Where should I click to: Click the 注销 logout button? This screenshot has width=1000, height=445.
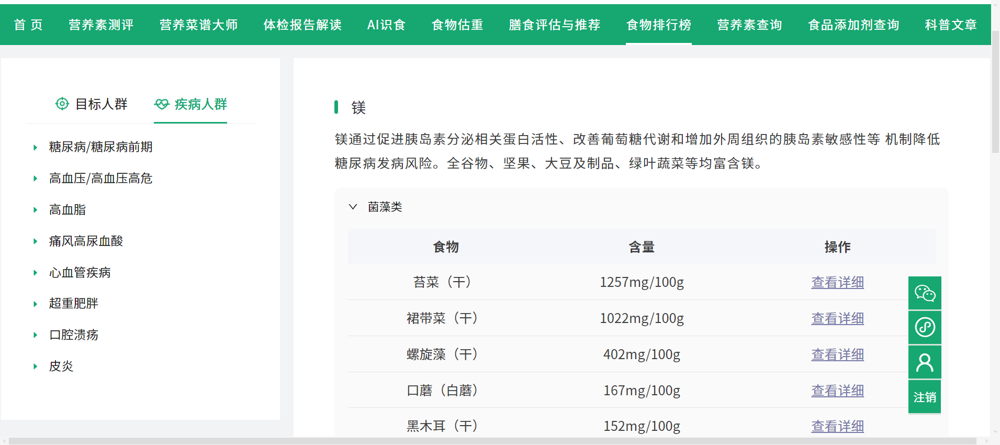click(924, 397)
